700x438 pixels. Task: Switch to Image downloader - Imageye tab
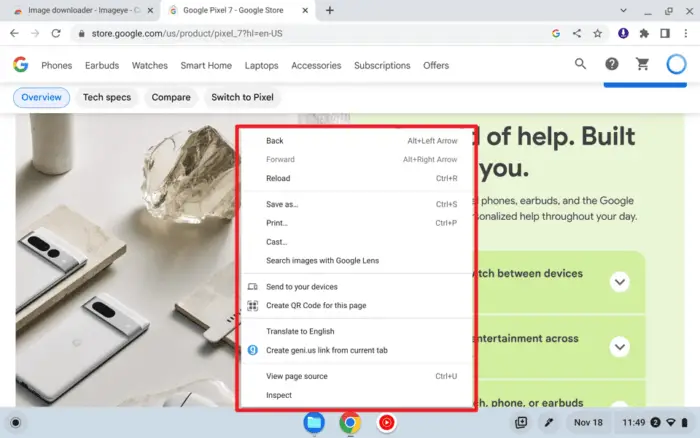pos(83,10)
